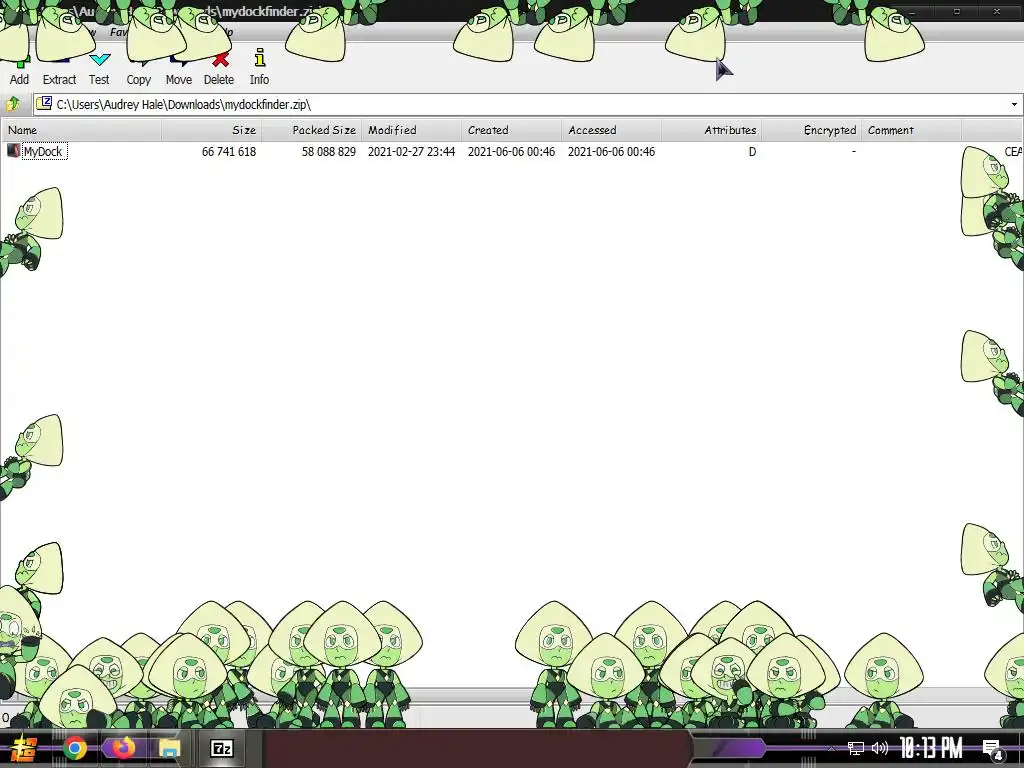Screen dimensions: 1024x768
Task: Close the 7-Zip window
Action: coord(997,11)
